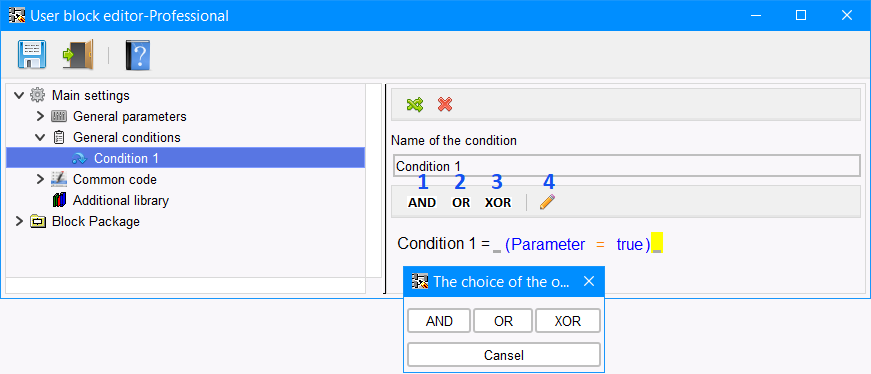Collapse the Main settings tree node
Image resolution: width=871 pixels, height=374 pixels.
(x=19, y=96)
